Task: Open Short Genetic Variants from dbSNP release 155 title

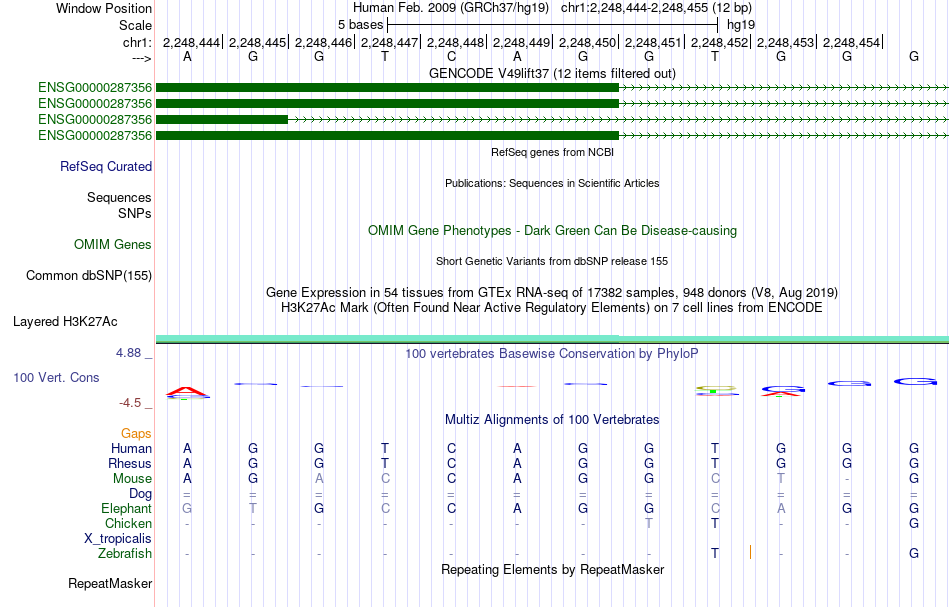Action: pyautogui.click(x=552, y=261)
